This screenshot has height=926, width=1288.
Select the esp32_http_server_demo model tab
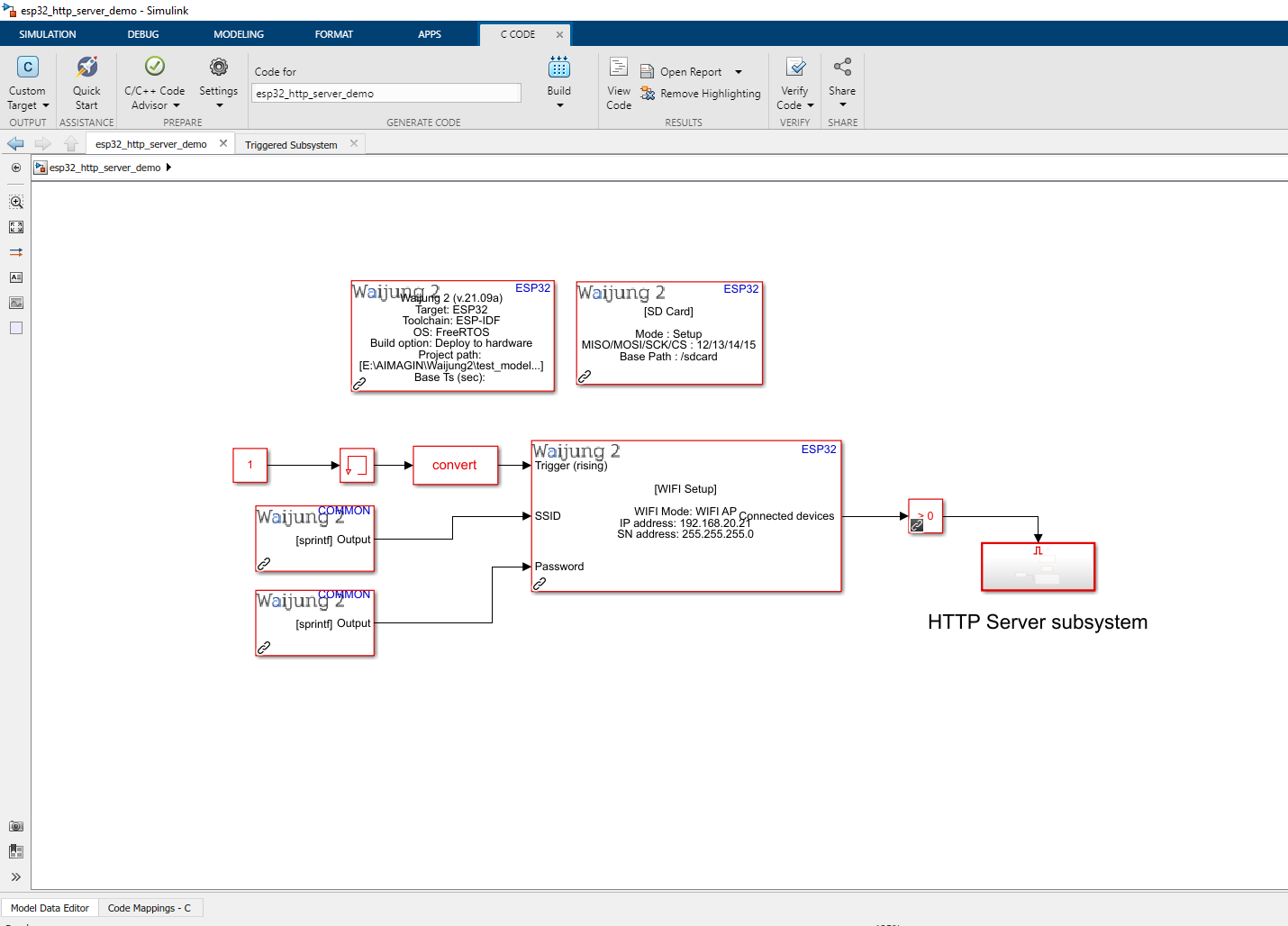pyautogui.click(x=150, y=144)
